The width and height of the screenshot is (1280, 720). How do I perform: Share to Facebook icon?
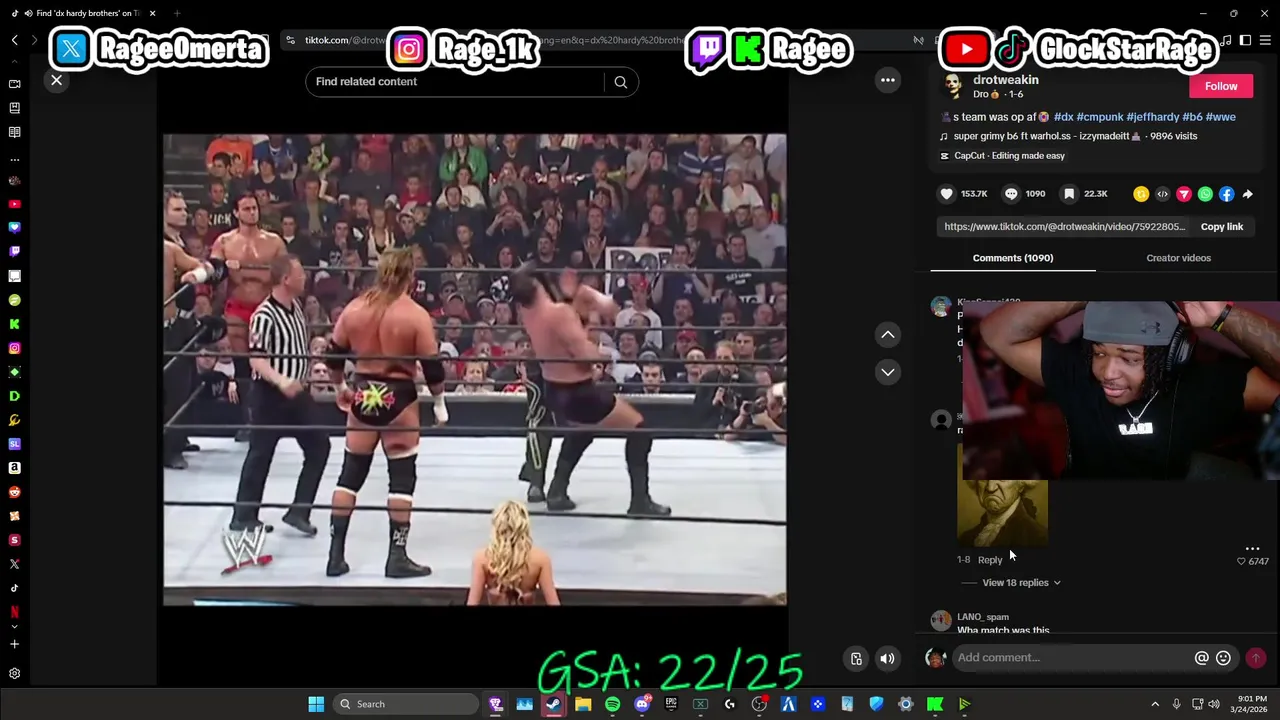coord(1226,194)
